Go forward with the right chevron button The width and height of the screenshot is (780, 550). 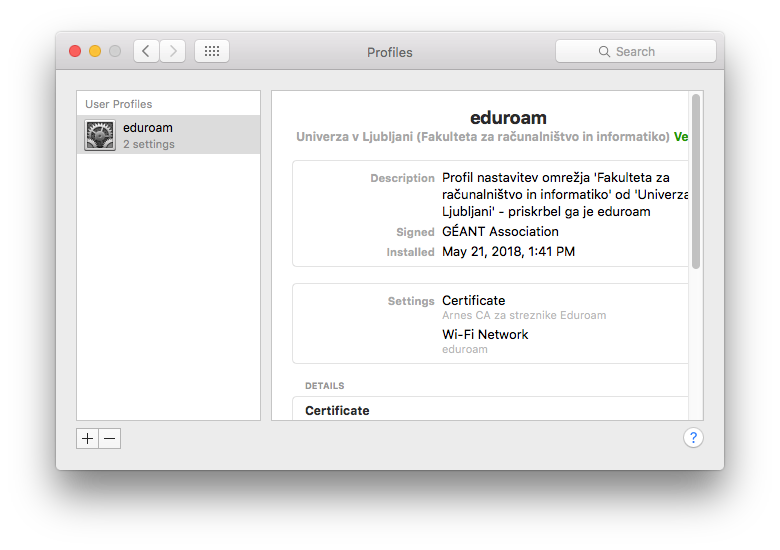173,51
